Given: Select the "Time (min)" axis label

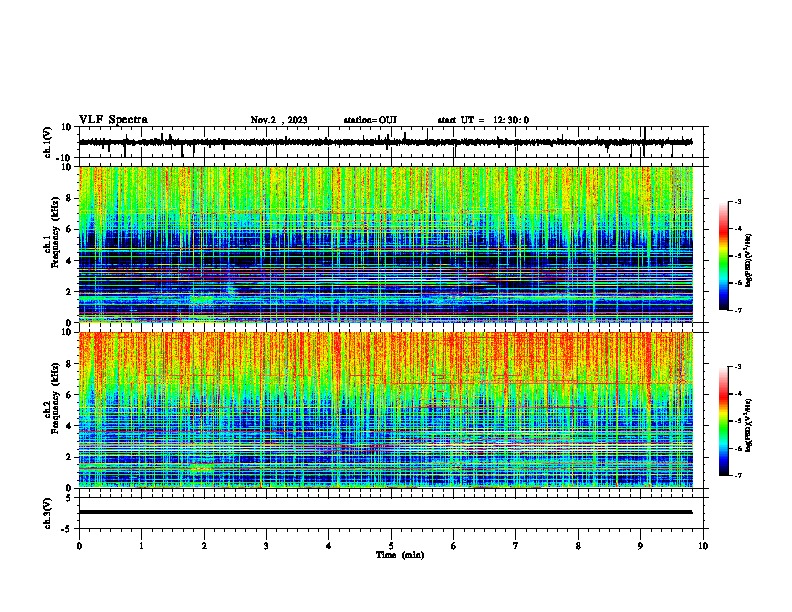Looking at the screenshot, I should pyautogui.click(x=400, y=555).
